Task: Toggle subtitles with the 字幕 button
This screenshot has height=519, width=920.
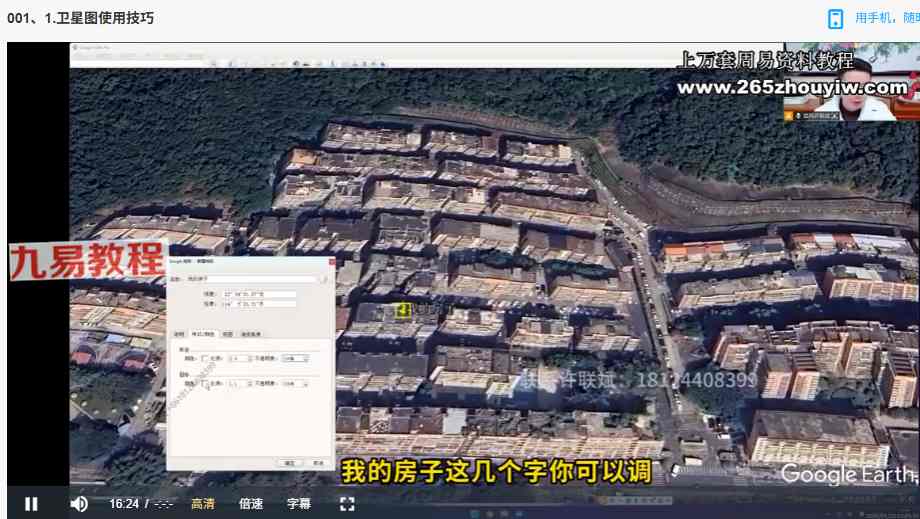Action: [x=299, y=504]
